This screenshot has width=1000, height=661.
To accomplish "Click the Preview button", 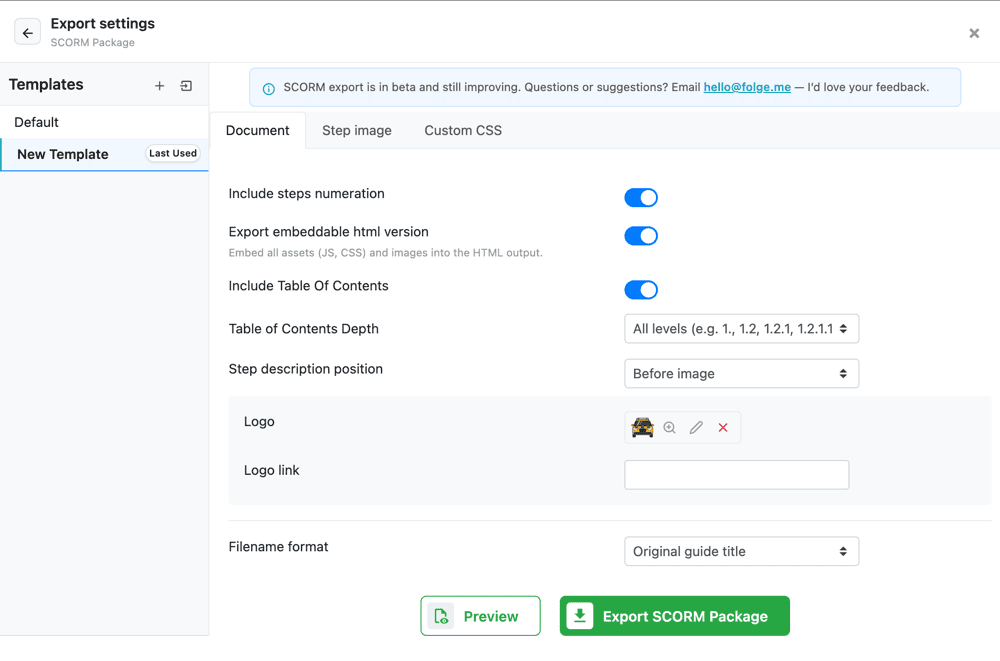I will (x=480, y=616).
